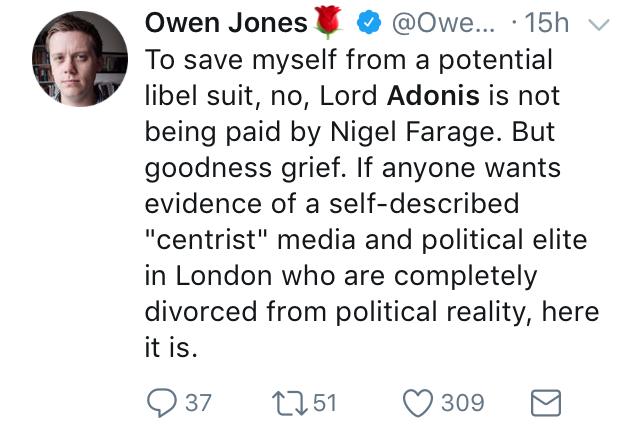Open tweet by clicking "goodness grief" text

(250, 168)
